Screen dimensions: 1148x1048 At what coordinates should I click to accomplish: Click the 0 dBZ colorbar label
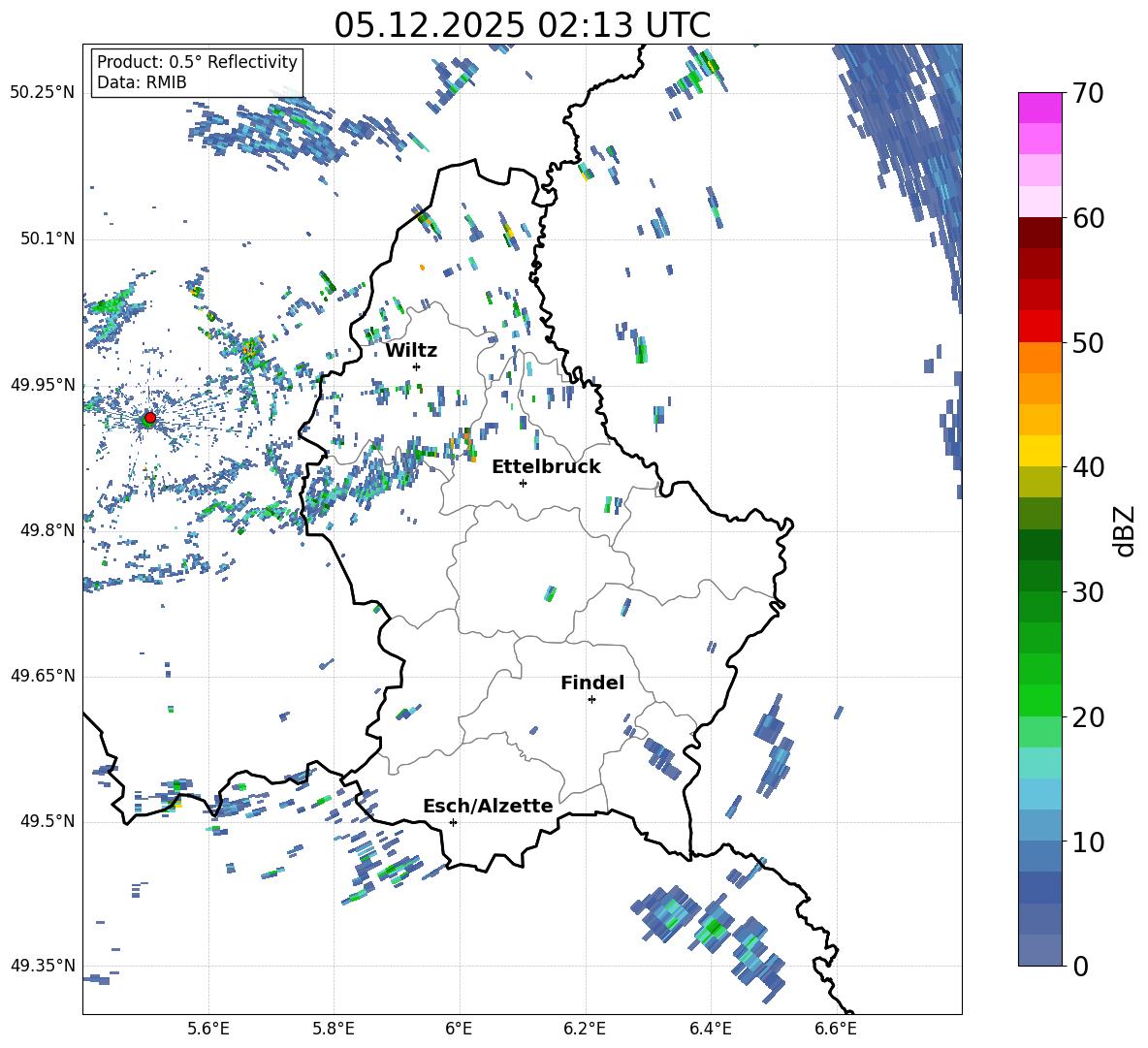point(1080,967)
